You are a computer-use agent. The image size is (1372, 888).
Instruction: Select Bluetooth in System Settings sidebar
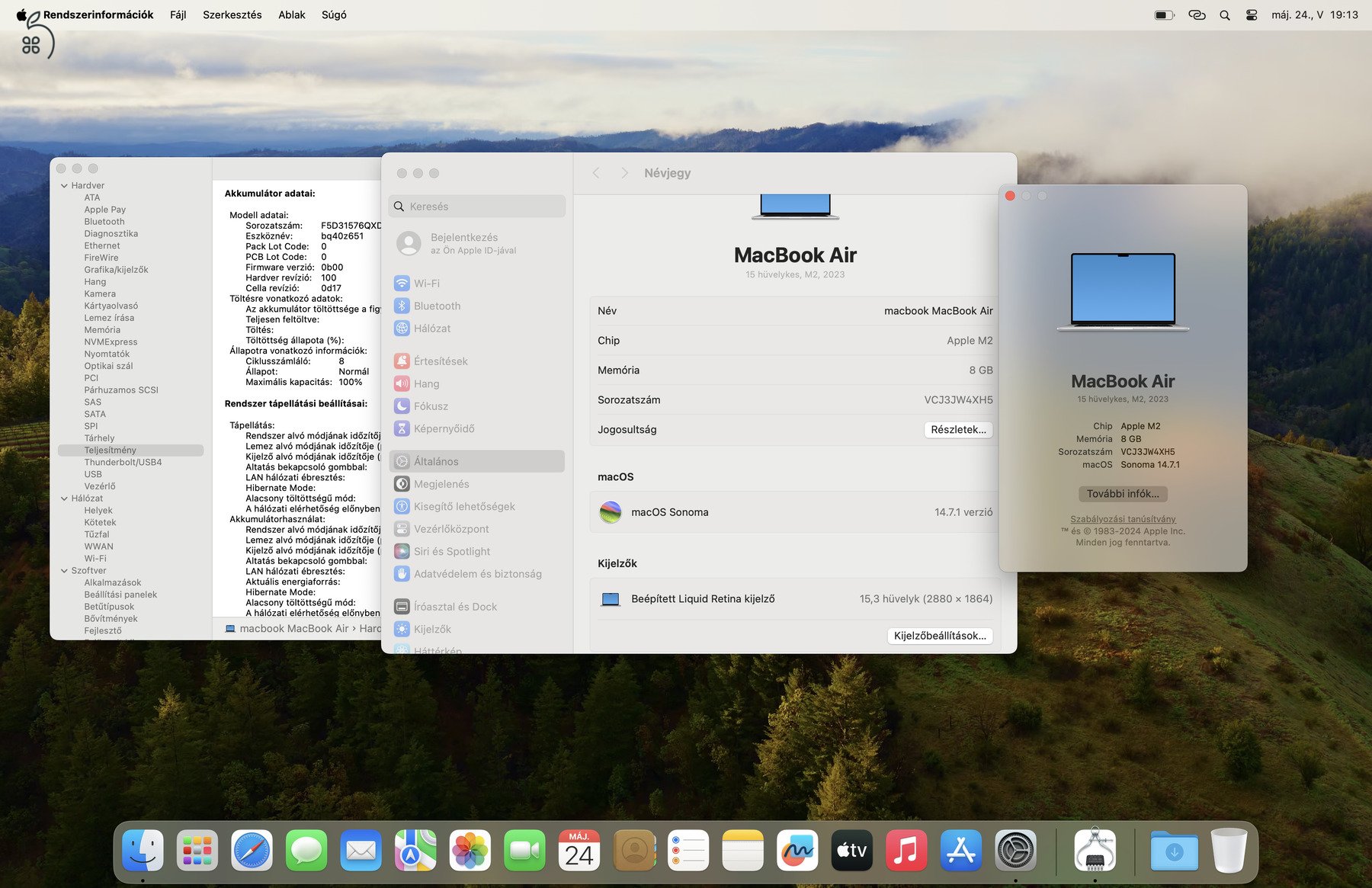[477, 306]
